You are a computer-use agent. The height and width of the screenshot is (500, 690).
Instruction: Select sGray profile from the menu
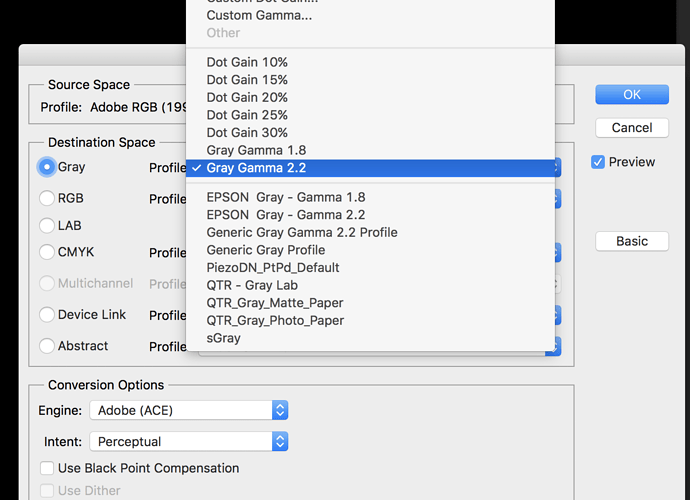tap(223, 338)
